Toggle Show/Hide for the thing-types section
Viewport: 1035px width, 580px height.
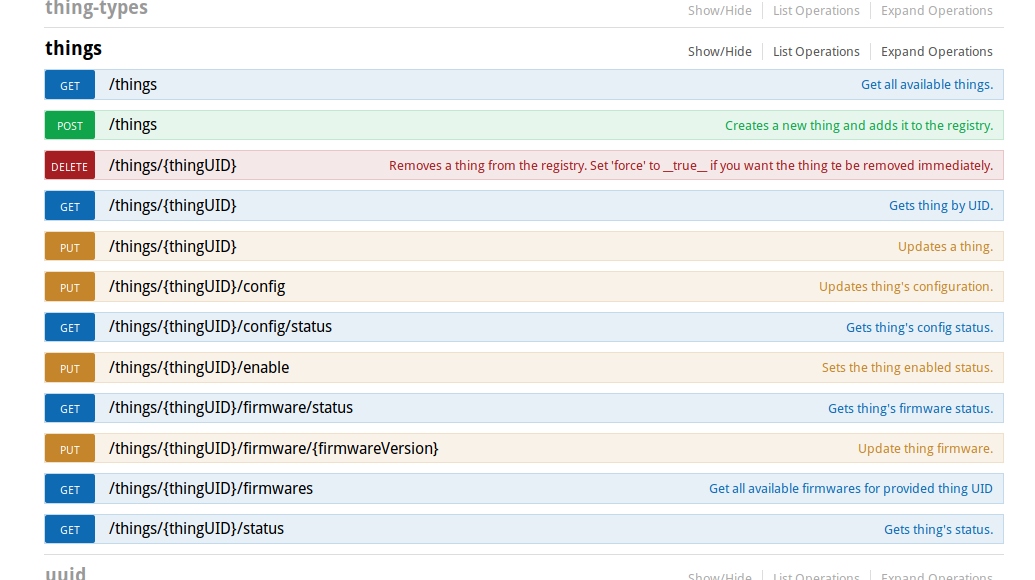(x=719, y=11)
